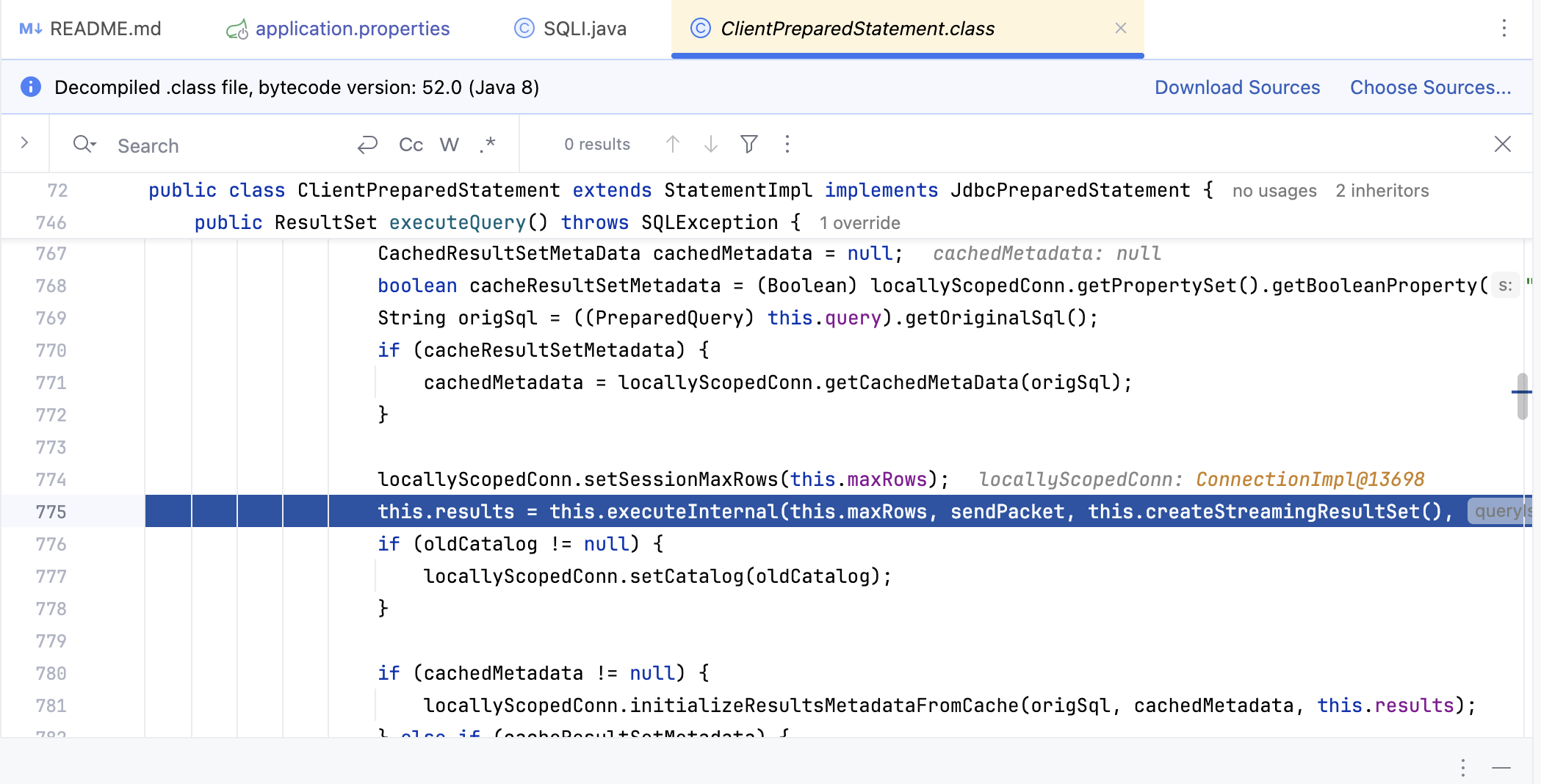Toggle Regex search option

coord(488,145)
